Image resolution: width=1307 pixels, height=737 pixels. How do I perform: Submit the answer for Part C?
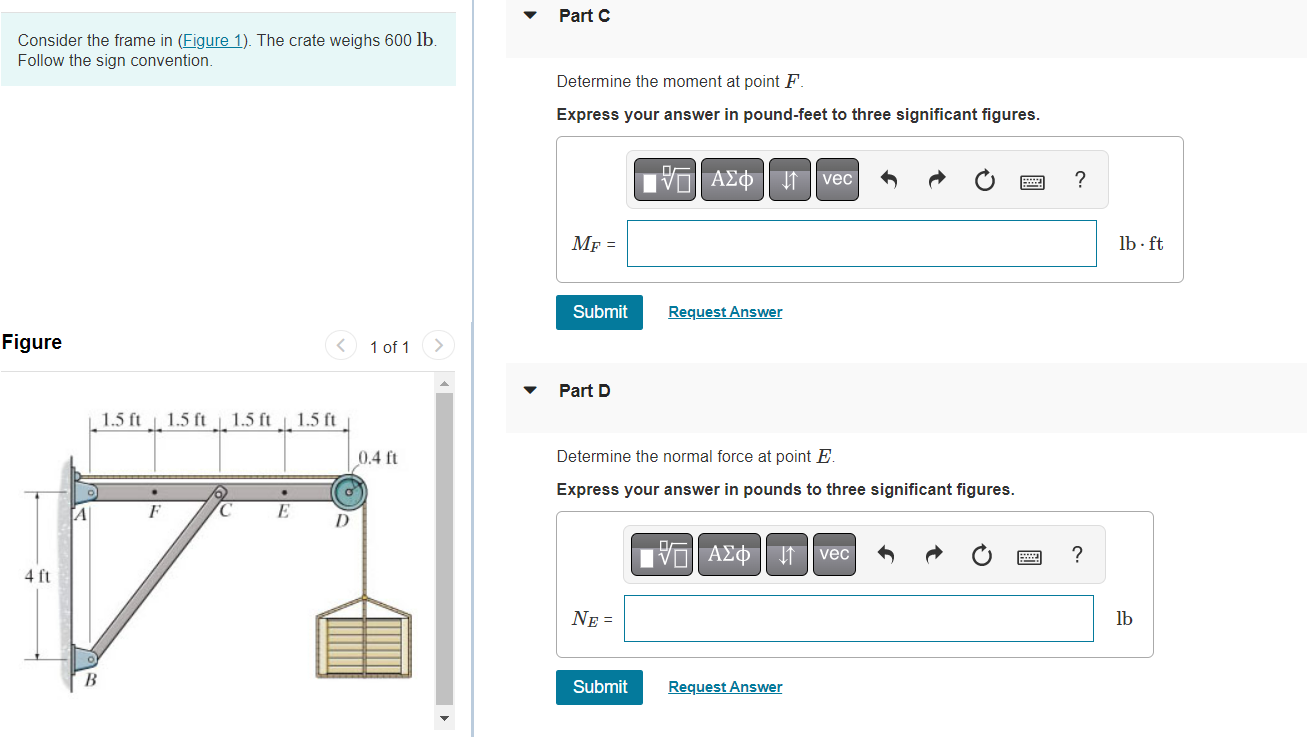click(x=599, y=312)
